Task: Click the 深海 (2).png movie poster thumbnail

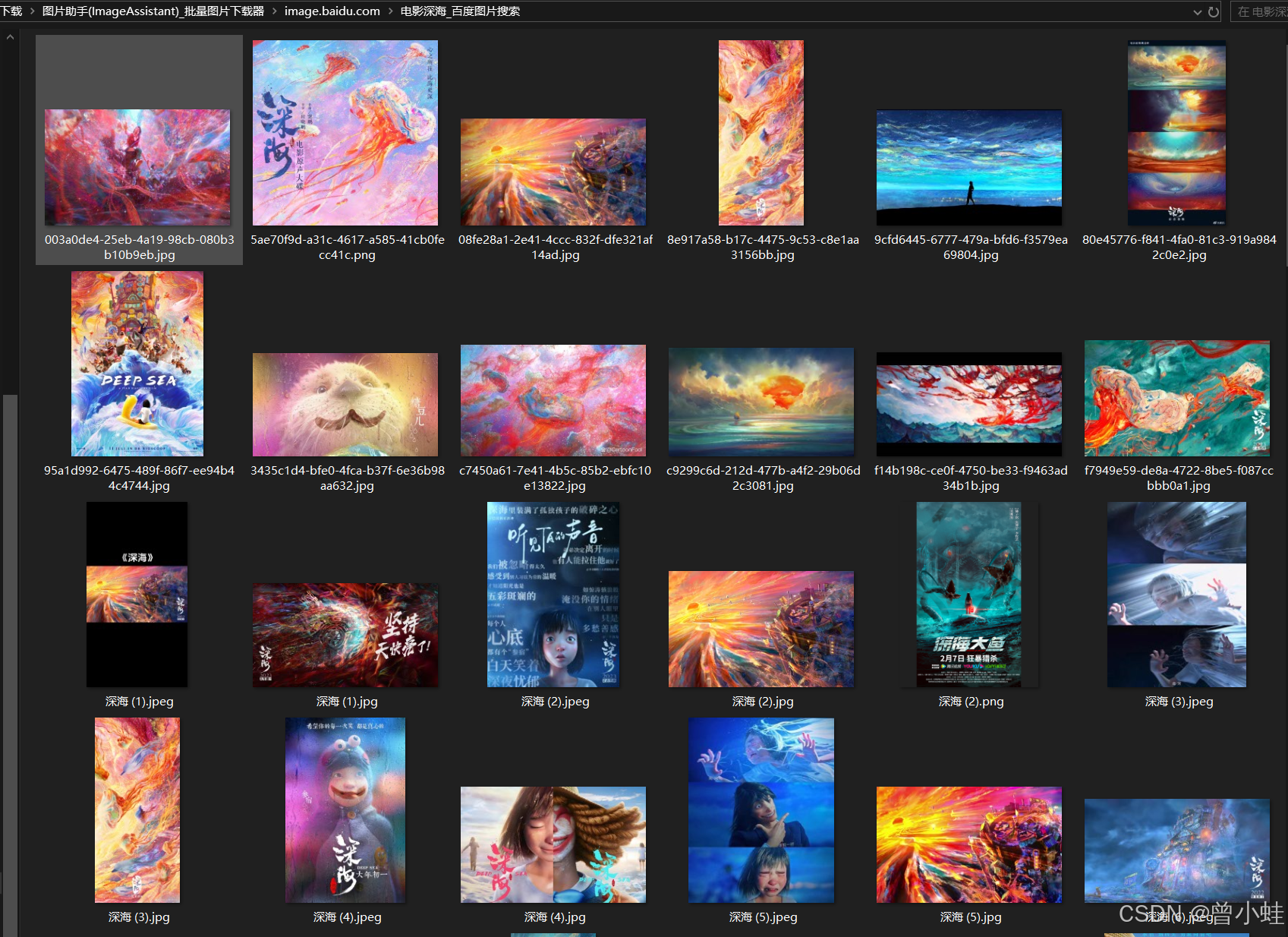Action: coord(968,594)
